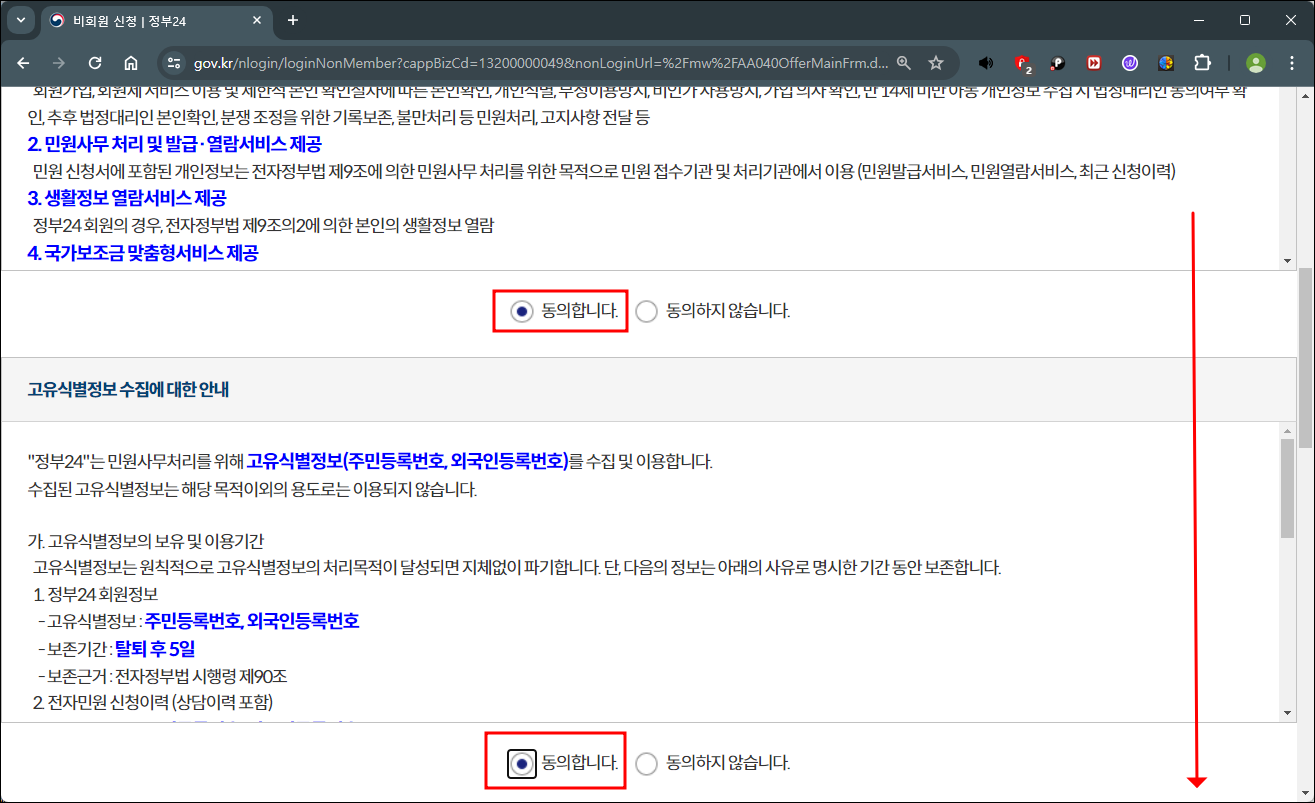The height and width of the screenshot is (803, 1315).
Task: Click scroll-down arrow of upper terms box
Action: click(x=1287, y=261)
